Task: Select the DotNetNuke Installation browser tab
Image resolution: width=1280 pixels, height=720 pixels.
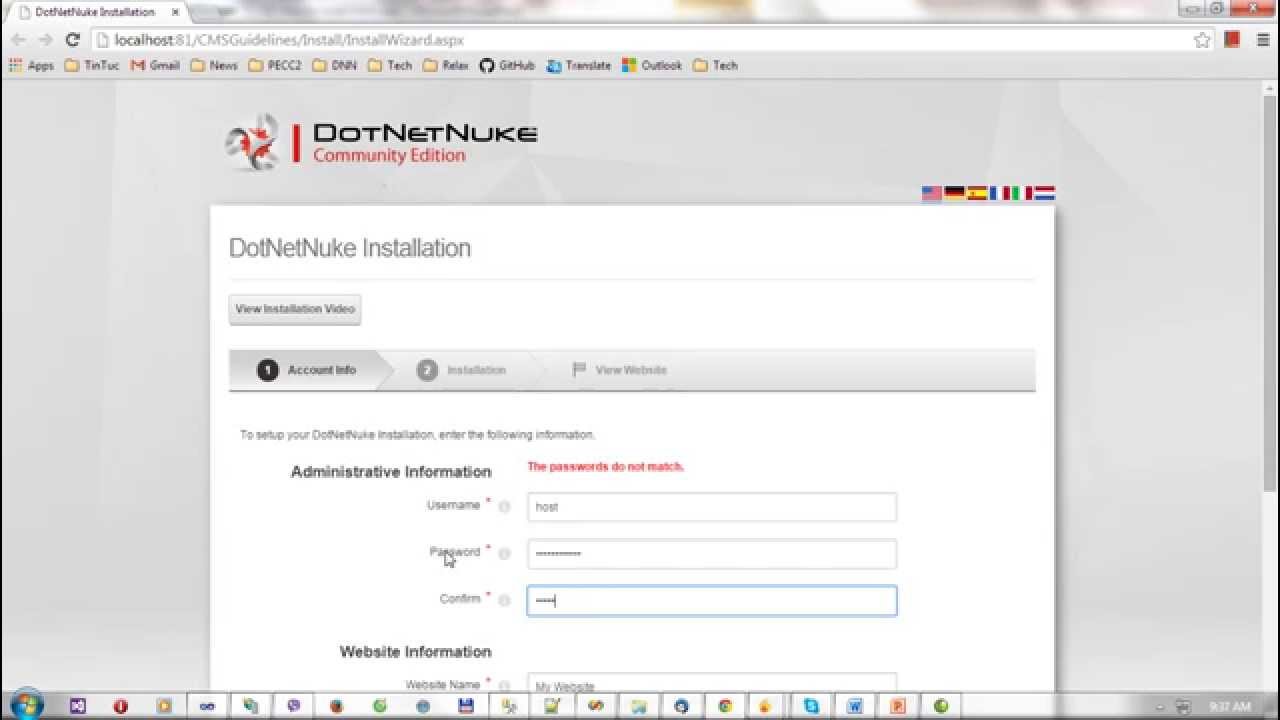Action: pyautogui.click(x=95, y=12)
